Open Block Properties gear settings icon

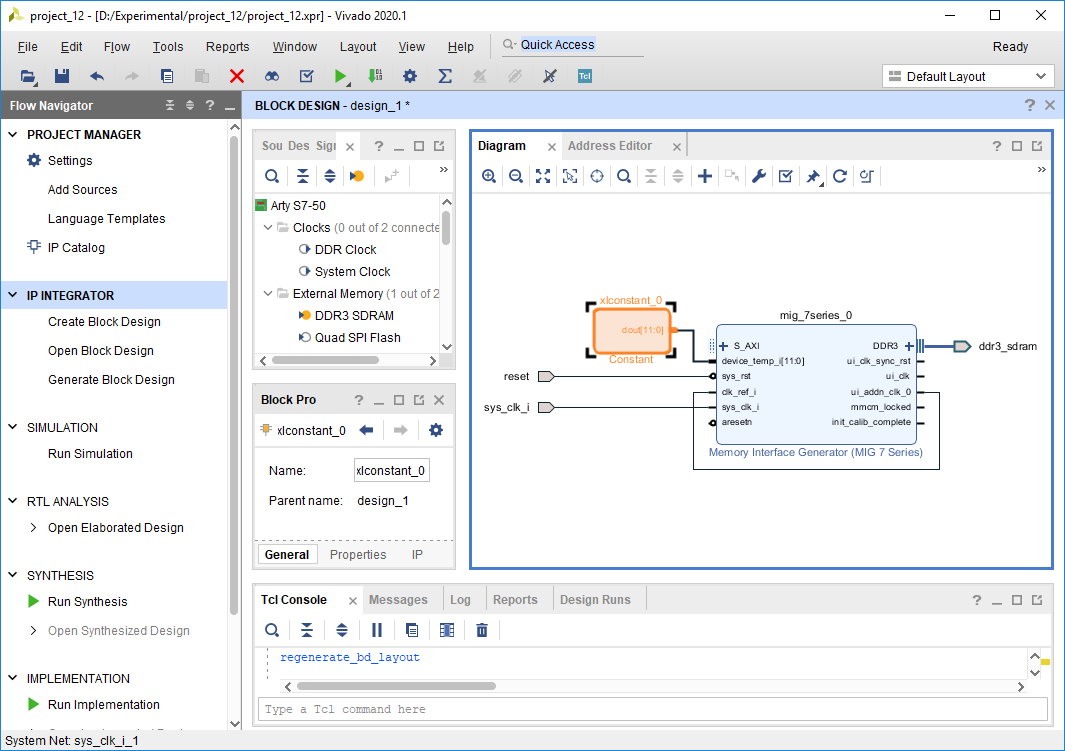(436, 430)
